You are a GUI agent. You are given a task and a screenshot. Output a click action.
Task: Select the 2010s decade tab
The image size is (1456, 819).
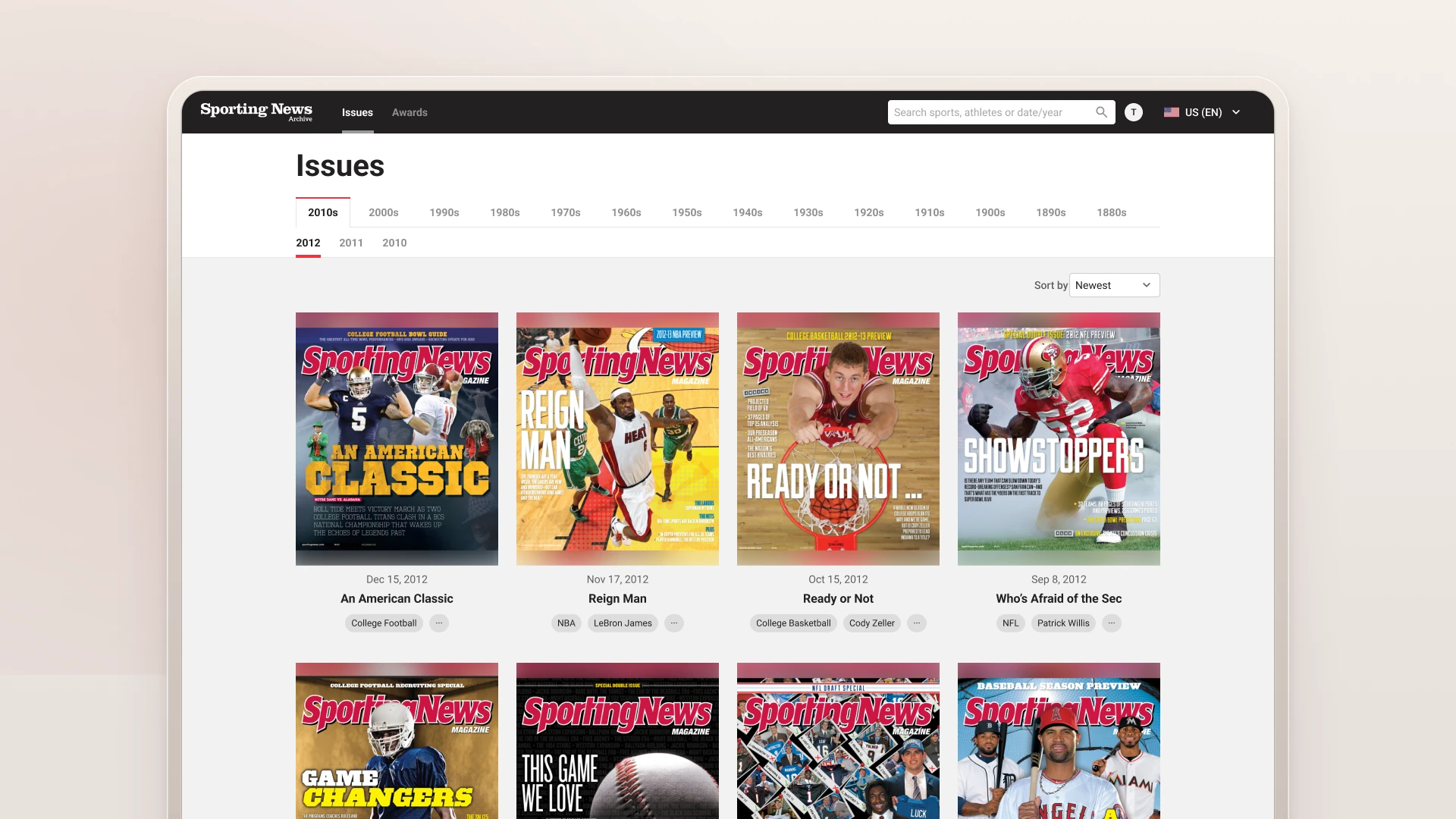(323, 212)
